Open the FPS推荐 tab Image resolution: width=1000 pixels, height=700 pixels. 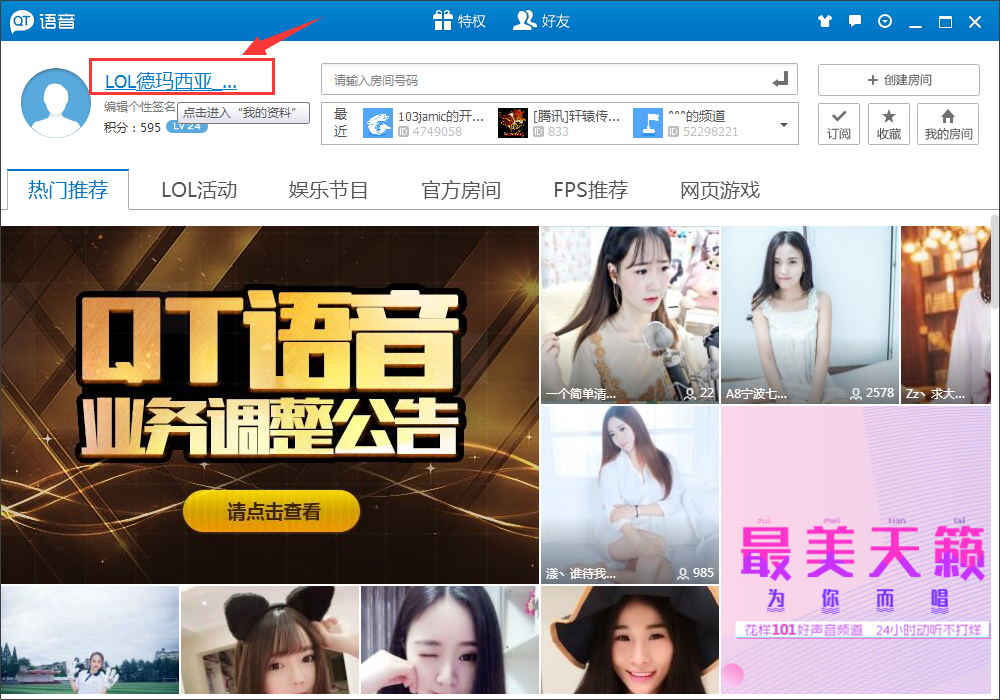pos(590,190)
